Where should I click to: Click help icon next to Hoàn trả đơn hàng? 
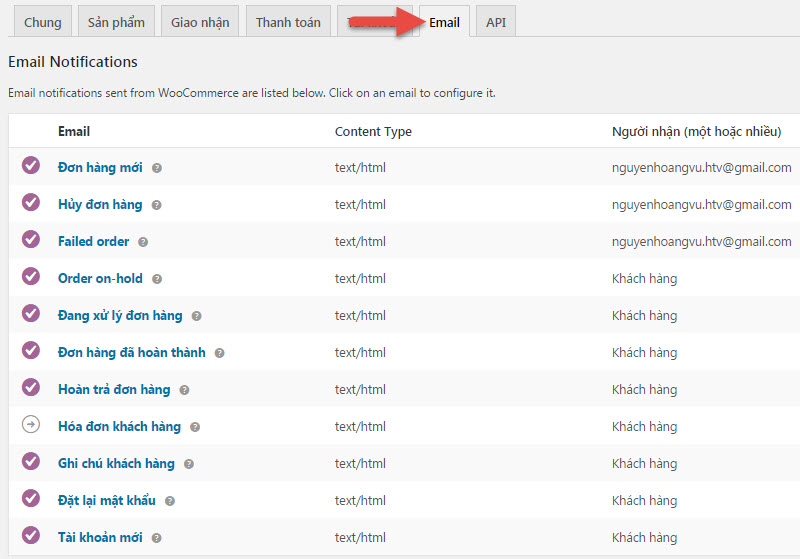click(184, 390)
